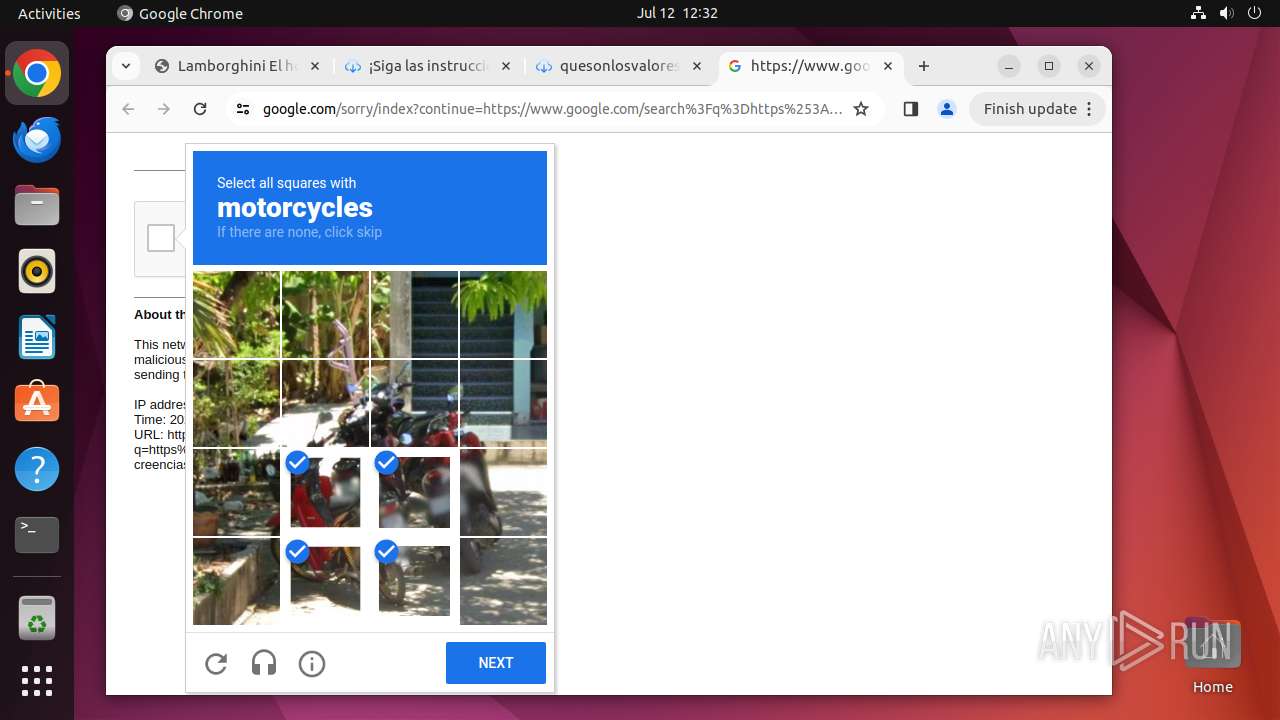This screenshot has width=1280, height=720.
Task: Close the quesonlosvalores tab
Action: 696,66
